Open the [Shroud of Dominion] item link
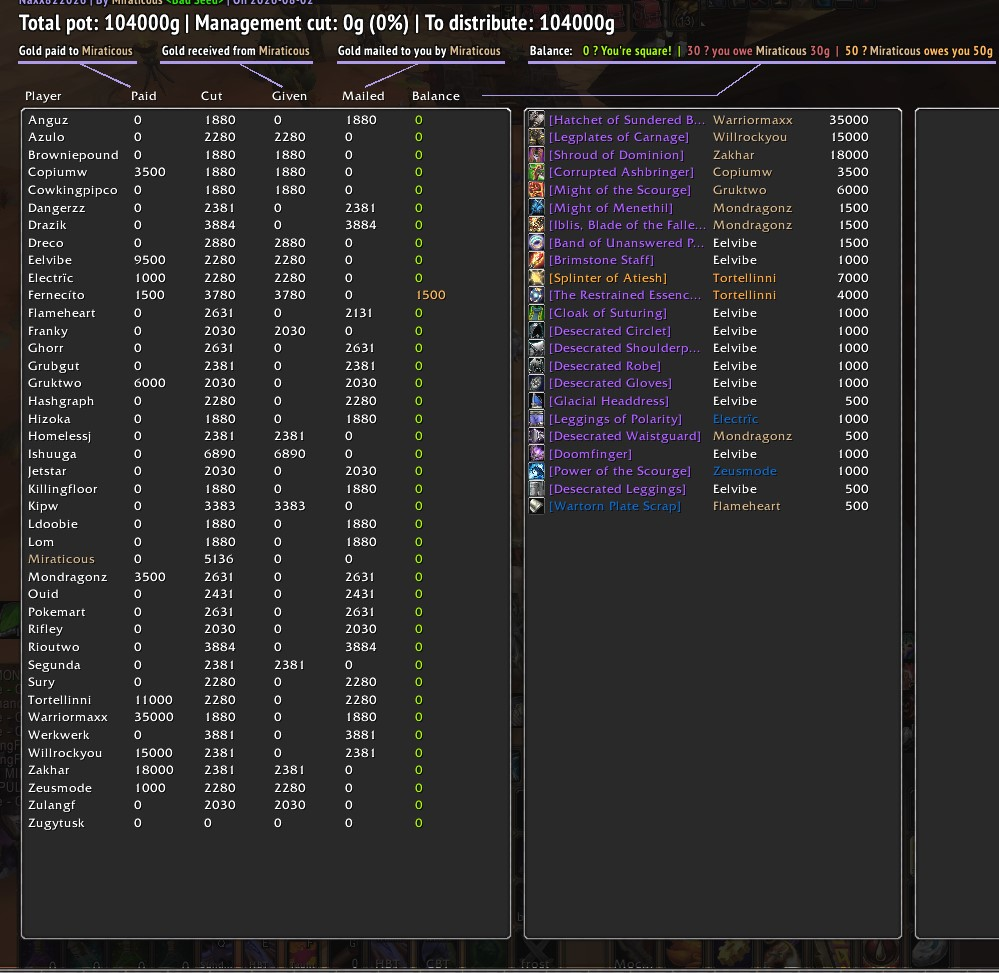 click(616, 155)
